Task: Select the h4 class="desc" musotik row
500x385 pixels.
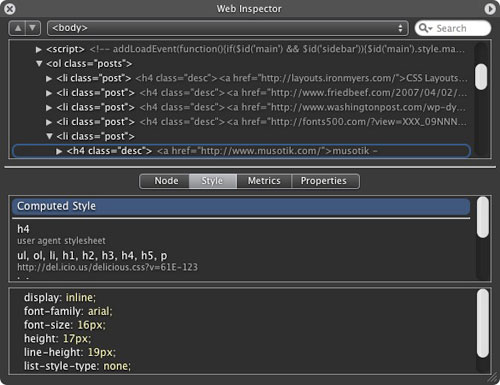Action: [241, 151]
